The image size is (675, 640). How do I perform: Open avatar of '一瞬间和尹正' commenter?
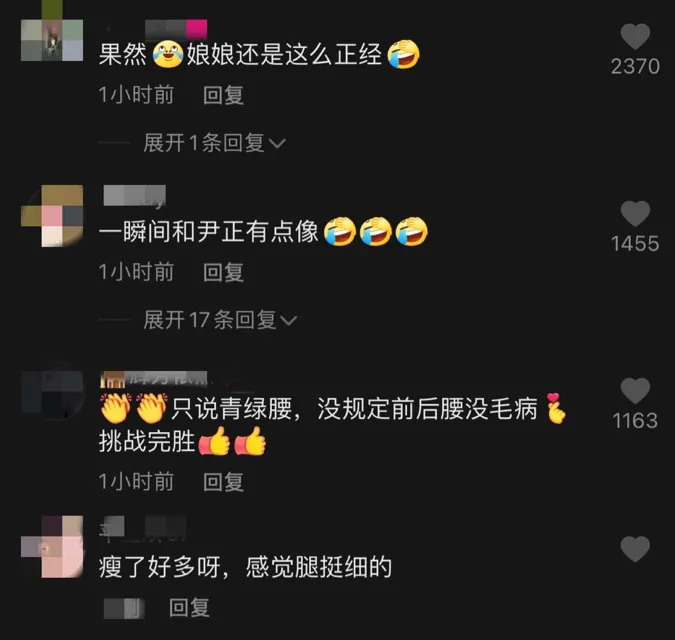52,216
